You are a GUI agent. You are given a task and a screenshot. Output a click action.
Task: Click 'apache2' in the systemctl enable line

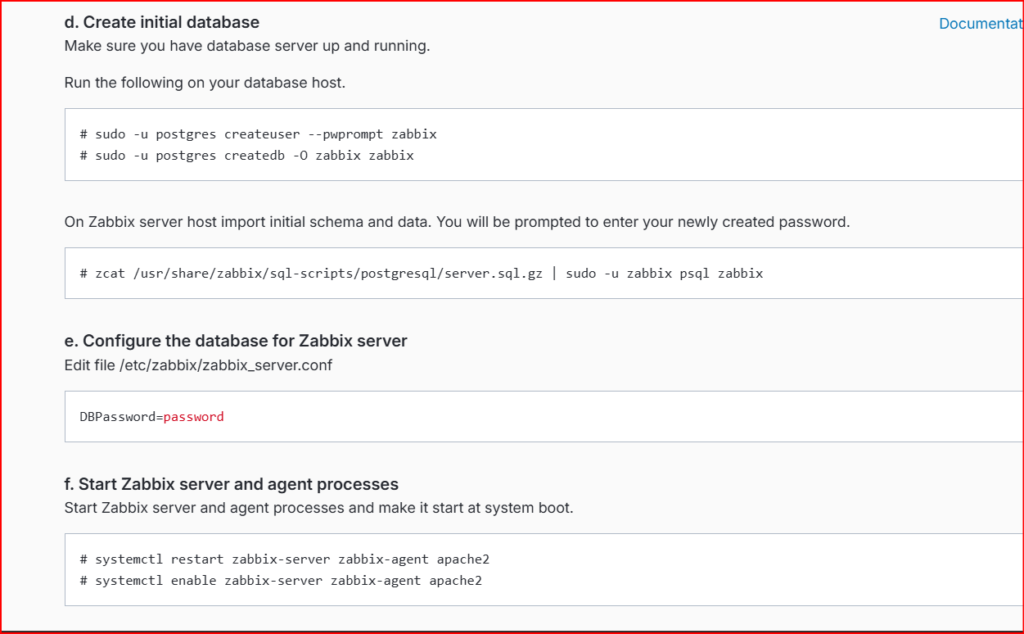coord(456,580)
